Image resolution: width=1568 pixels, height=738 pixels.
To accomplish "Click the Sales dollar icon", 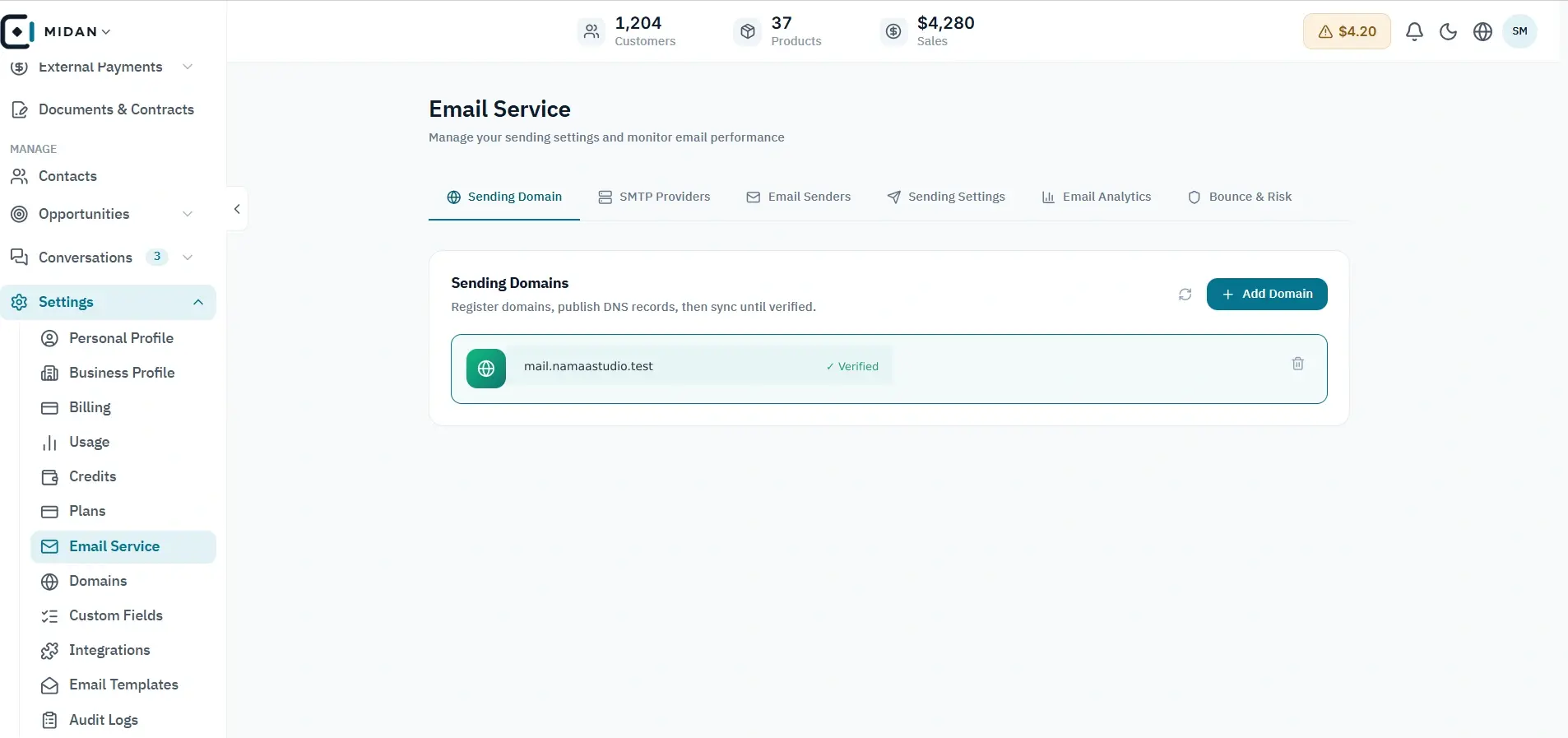I will (x=893, y=31).
